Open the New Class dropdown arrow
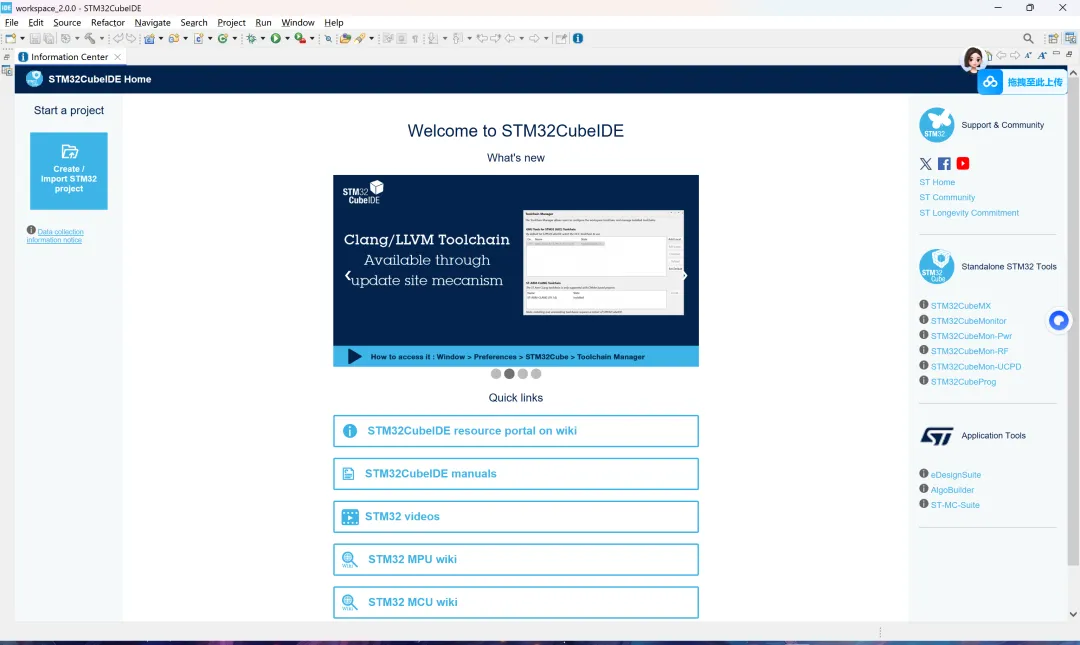The width and height of the screenshot is (1080, 645). (235, 39)
